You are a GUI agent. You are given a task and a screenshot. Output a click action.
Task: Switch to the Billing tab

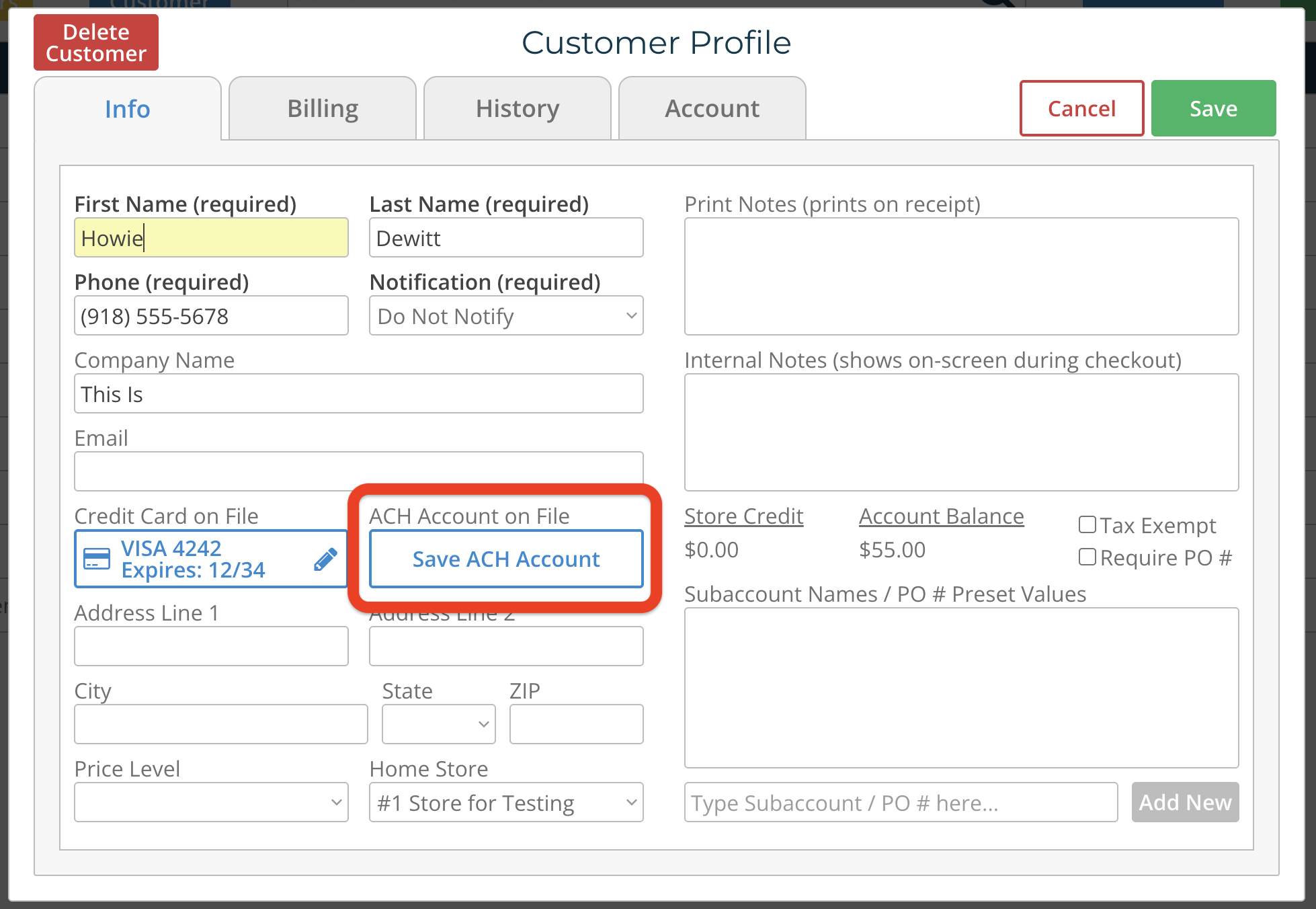click(x=323, y=109)
